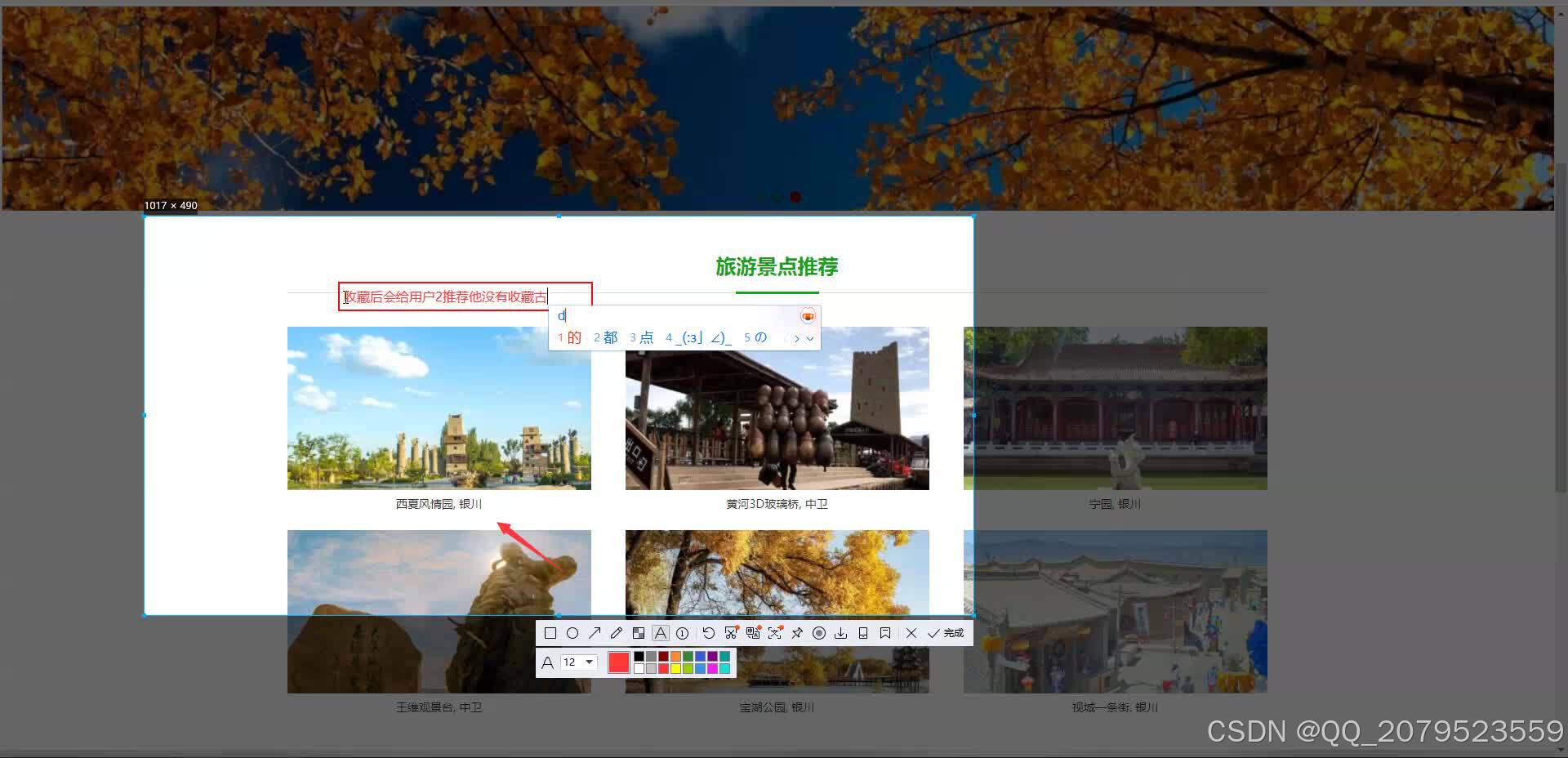Toggle the pin screenshot tool
This screenshot has height=758, width=1568.
[x=796, y=633]
